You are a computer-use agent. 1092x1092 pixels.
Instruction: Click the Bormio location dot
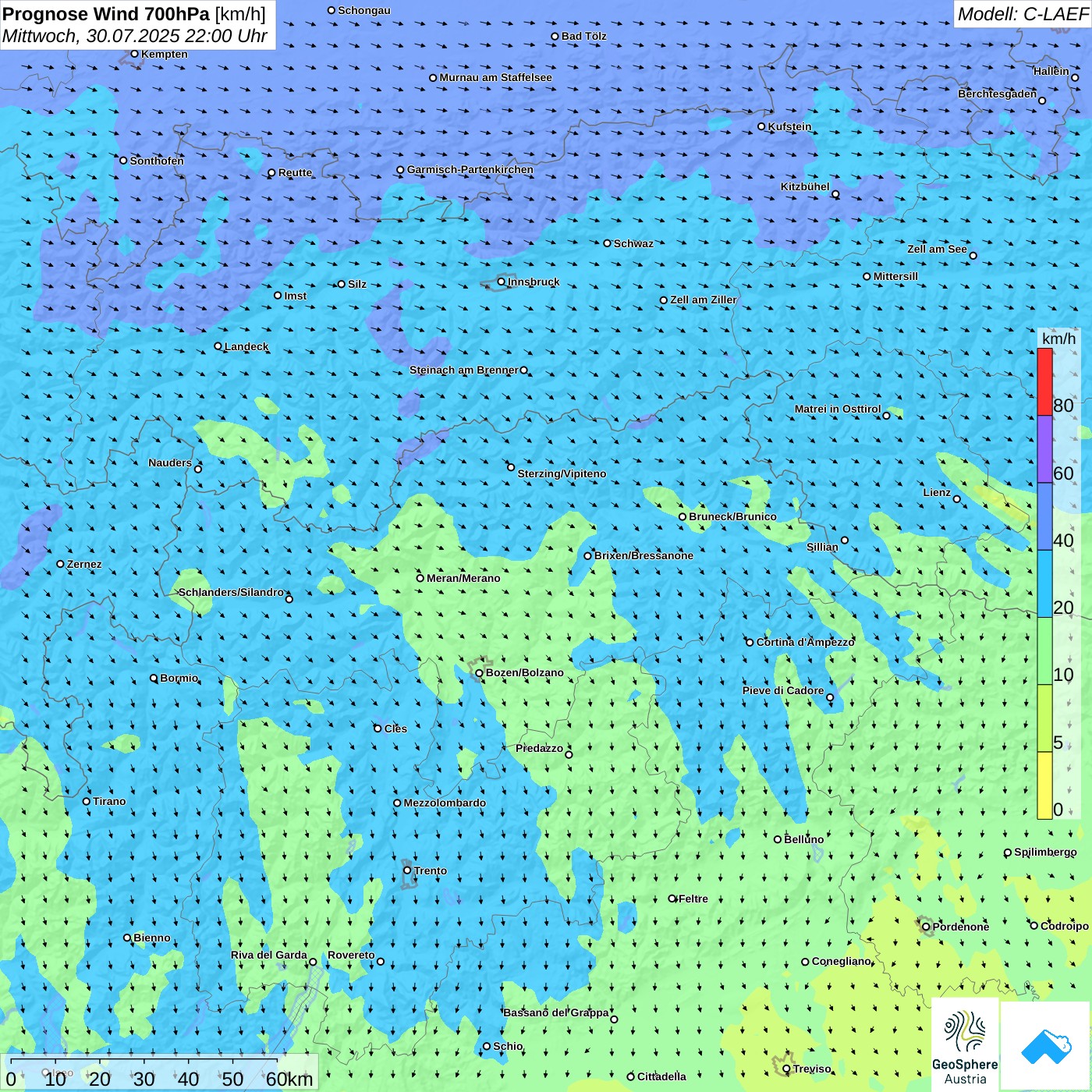[x=154, y=678]
